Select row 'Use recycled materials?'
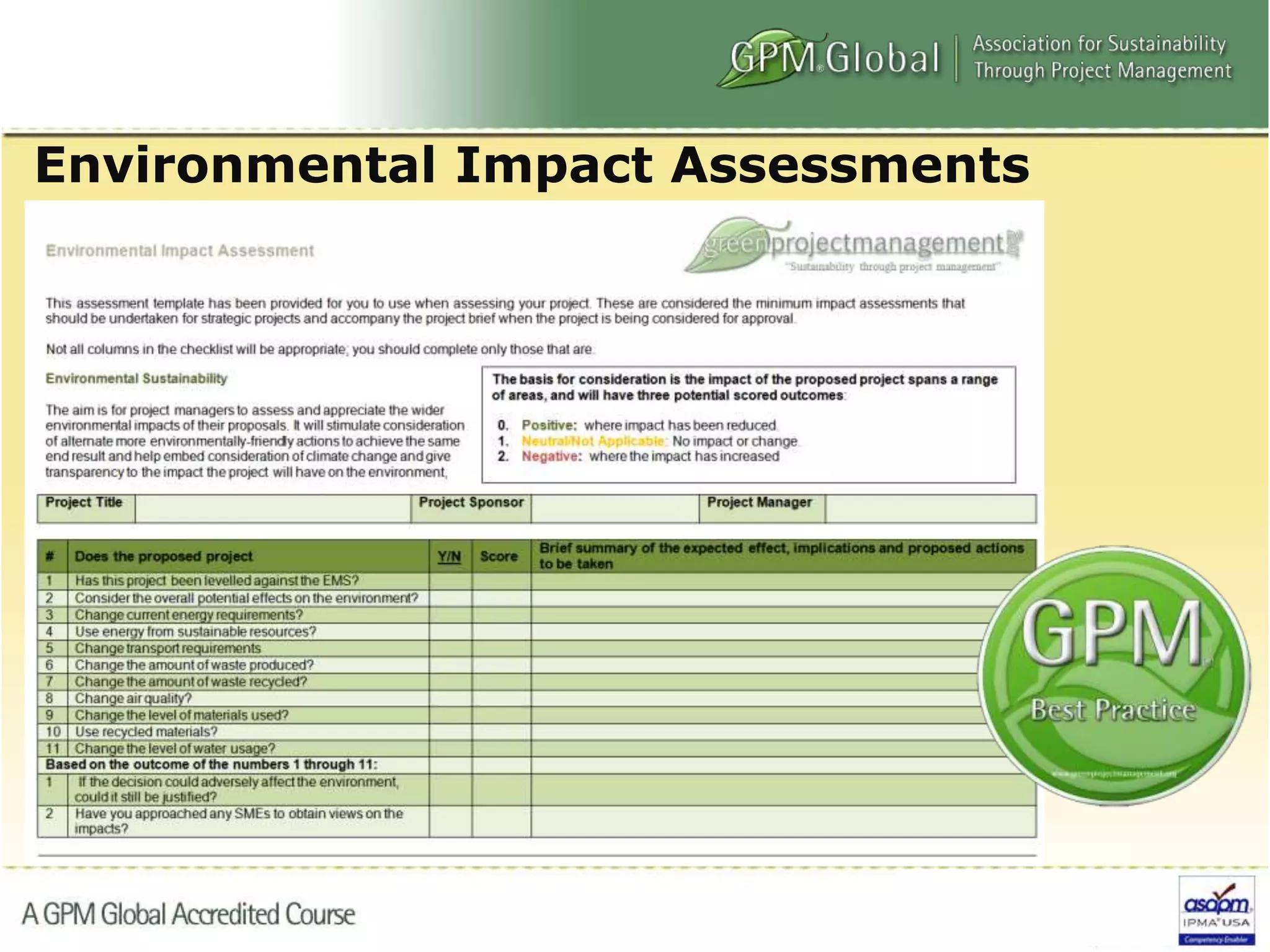 [x=536, y=732]
